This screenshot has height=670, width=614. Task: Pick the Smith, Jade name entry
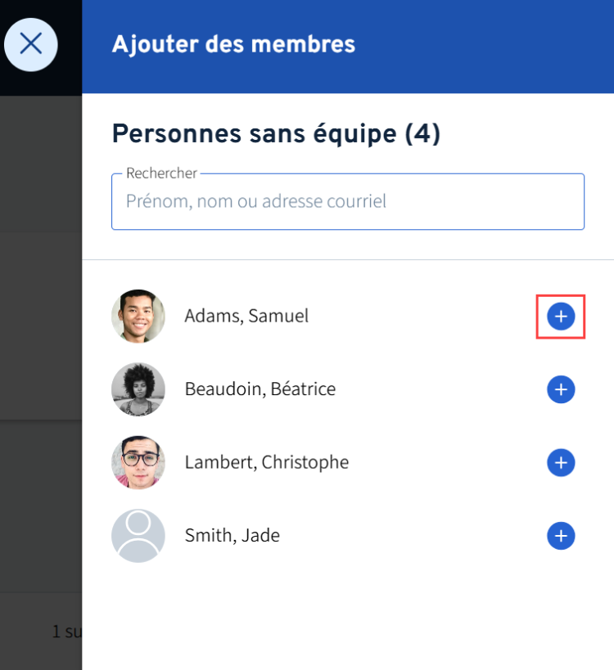[232, 535]
